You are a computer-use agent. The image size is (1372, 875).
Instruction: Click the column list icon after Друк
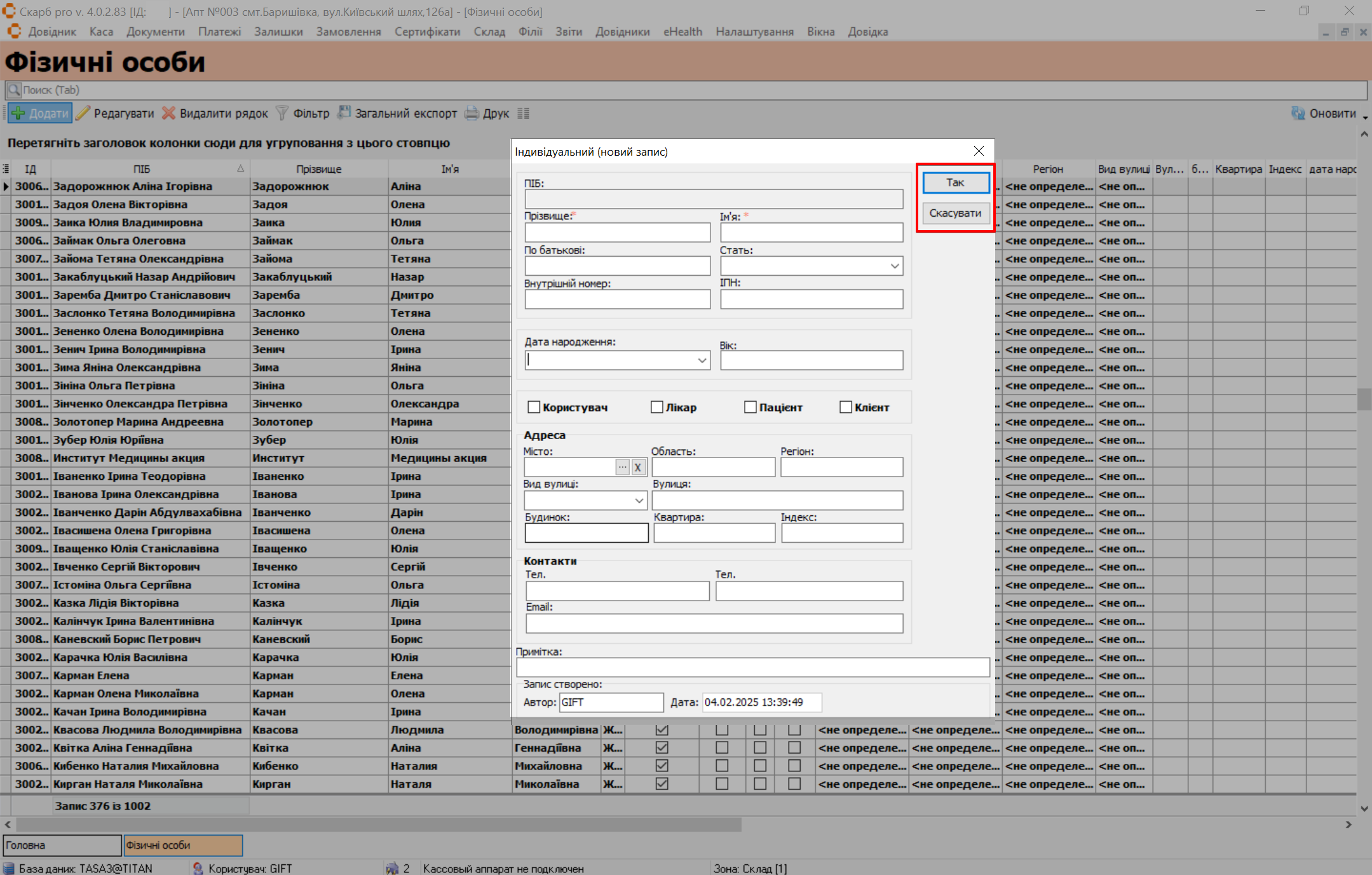point(523,114)
